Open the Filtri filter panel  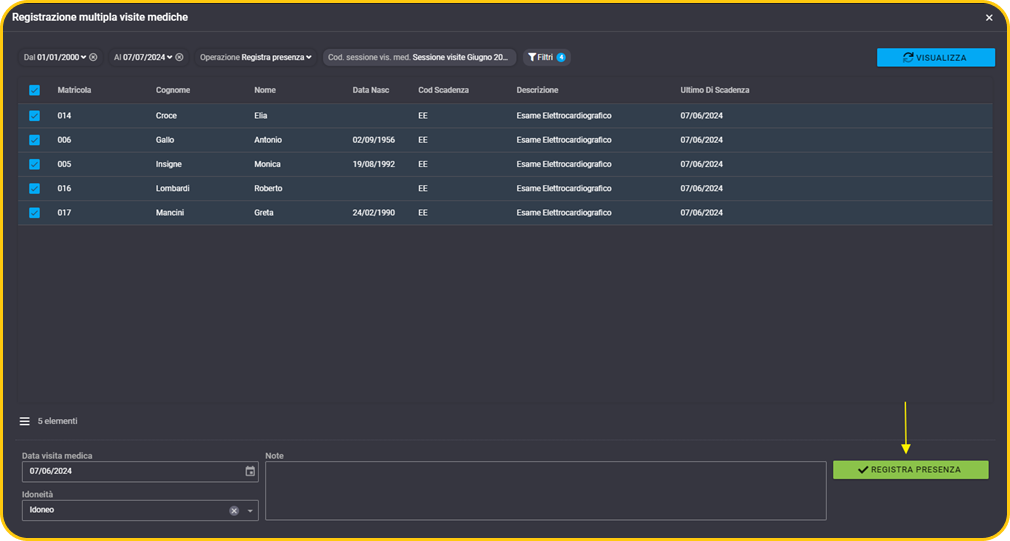(546, 57)
